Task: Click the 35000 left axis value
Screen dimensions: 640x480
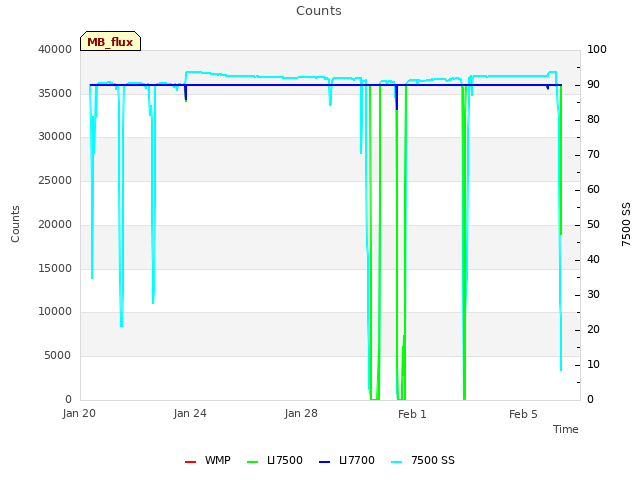Action: click(55, 93)
